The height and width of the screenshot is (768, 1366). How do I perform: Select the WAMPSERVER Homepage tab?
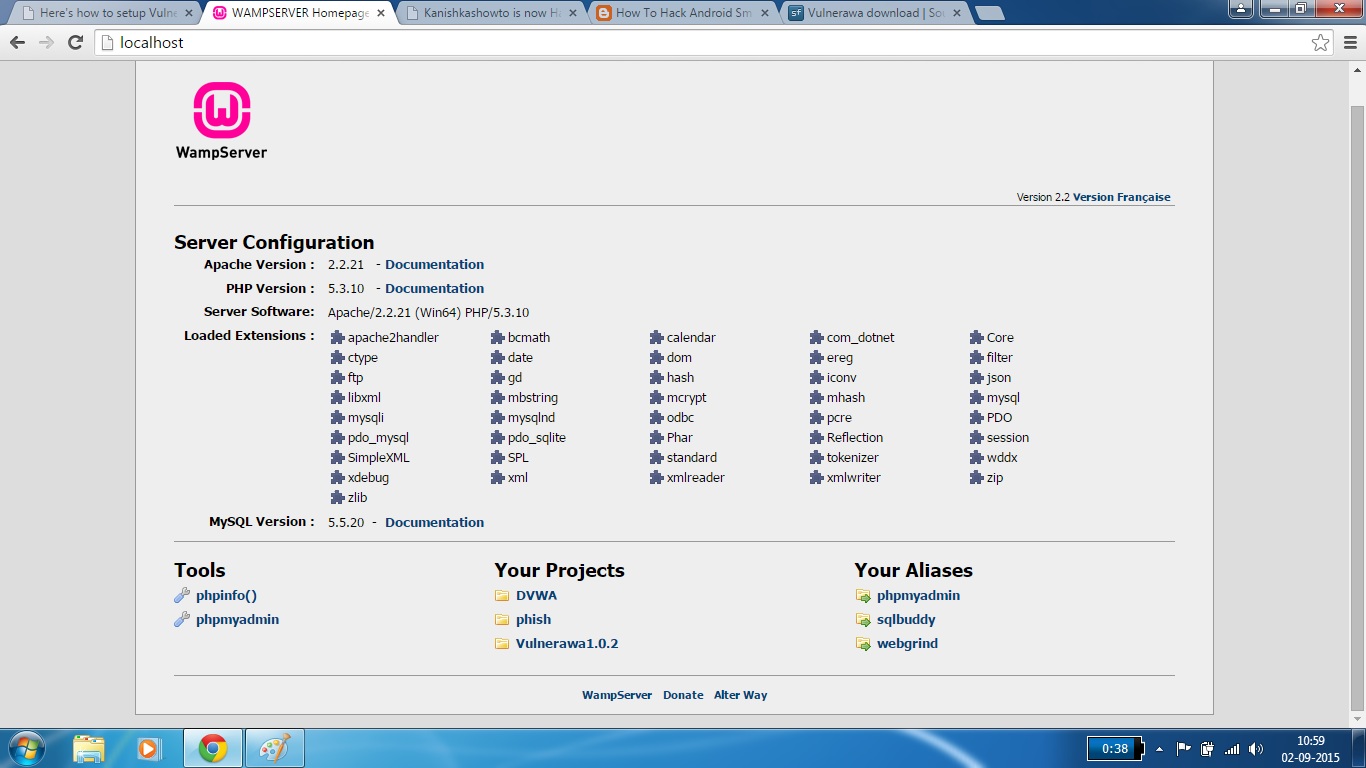click(x=296, y=13)
